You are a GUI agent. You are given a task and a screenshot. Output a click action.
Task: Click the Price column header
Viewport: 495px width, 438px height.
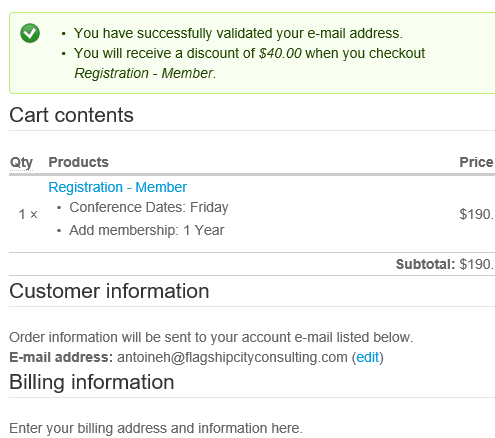pyautogui.click(x=476, y=162)
